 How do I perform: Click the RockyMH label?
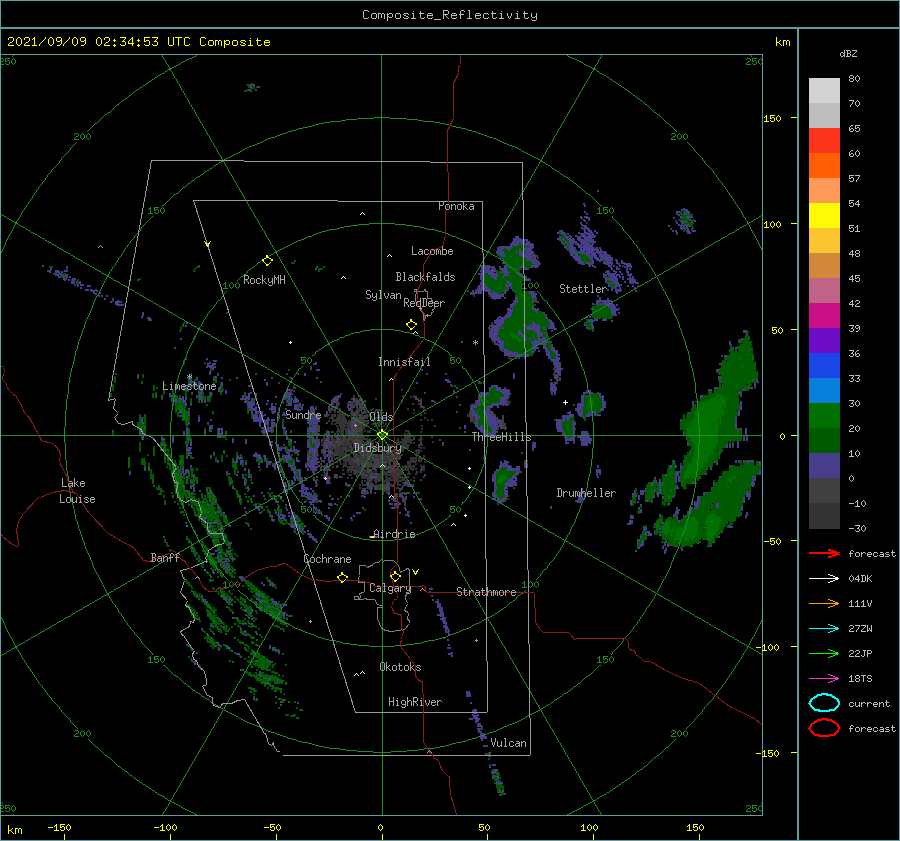pos(264,280)
